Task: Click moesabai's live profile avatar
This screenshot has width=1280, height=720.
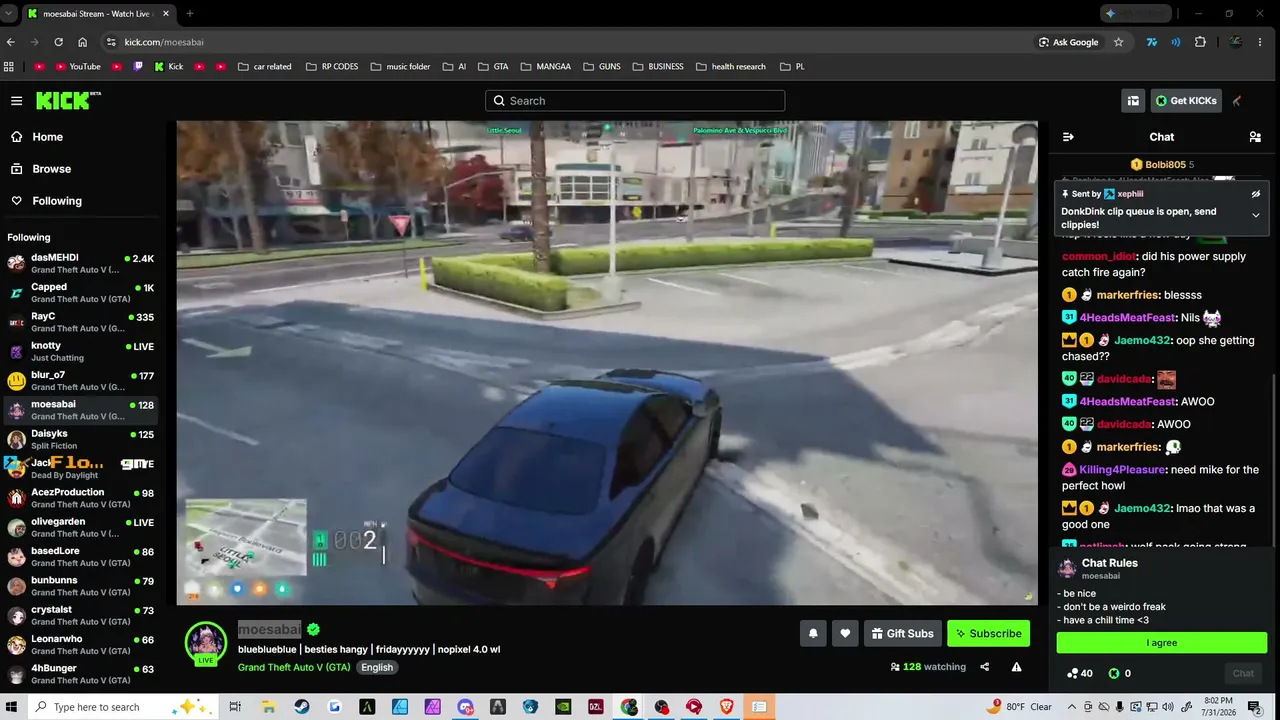Action: pyautogui.click(x=206, y=643)
